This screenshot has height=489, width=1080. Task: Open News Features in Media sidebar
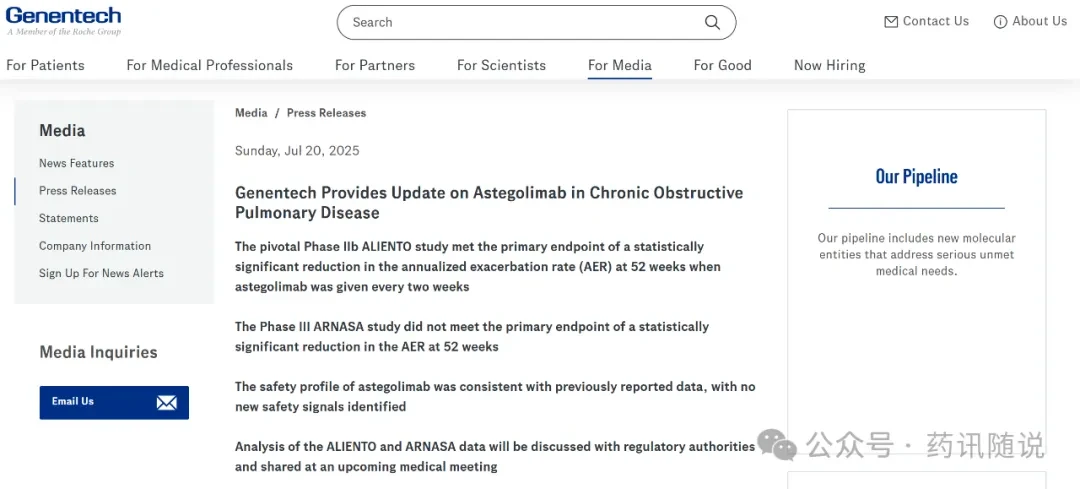point(76,163)
